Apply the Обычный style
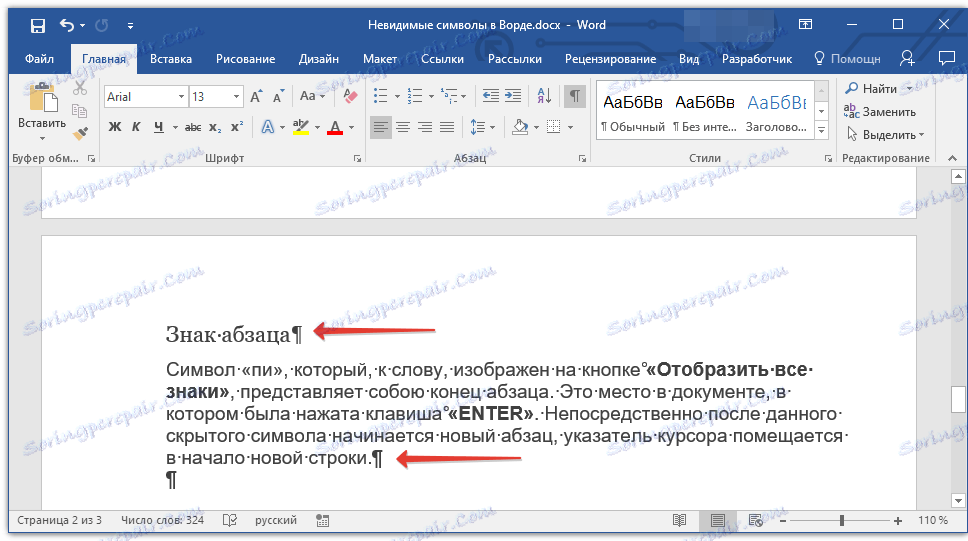Image resolution: width=968 pixels, height=541 pixels. pos(633,112)
